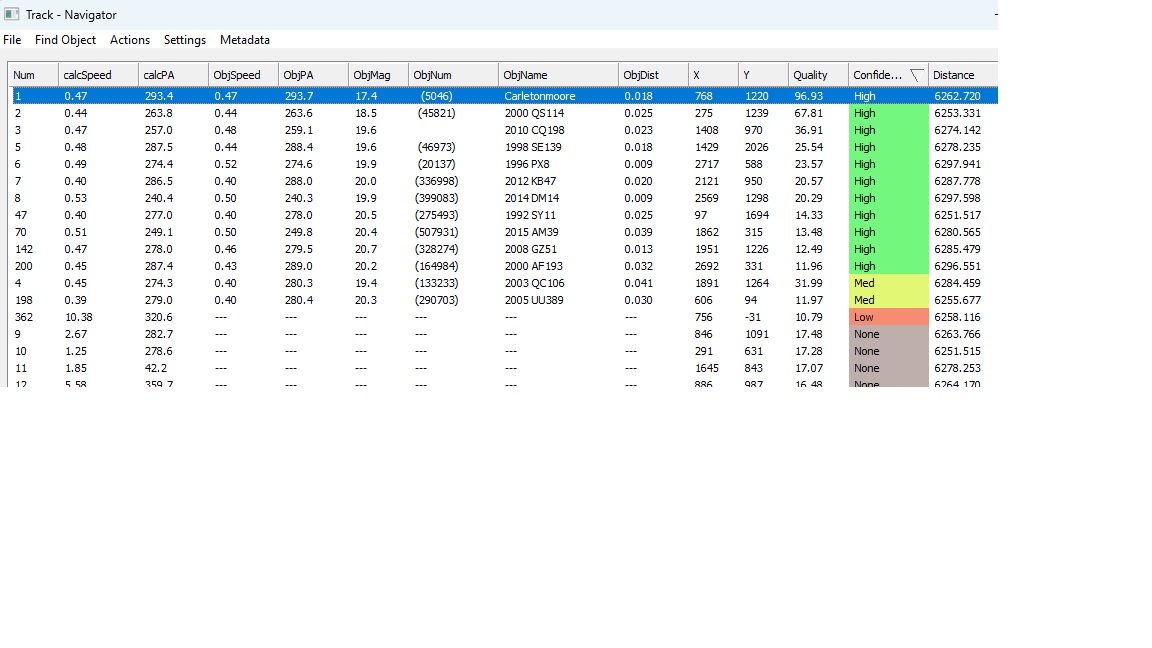
Task: Sort by the calcSpeed column header
Action: coord(98,75)
